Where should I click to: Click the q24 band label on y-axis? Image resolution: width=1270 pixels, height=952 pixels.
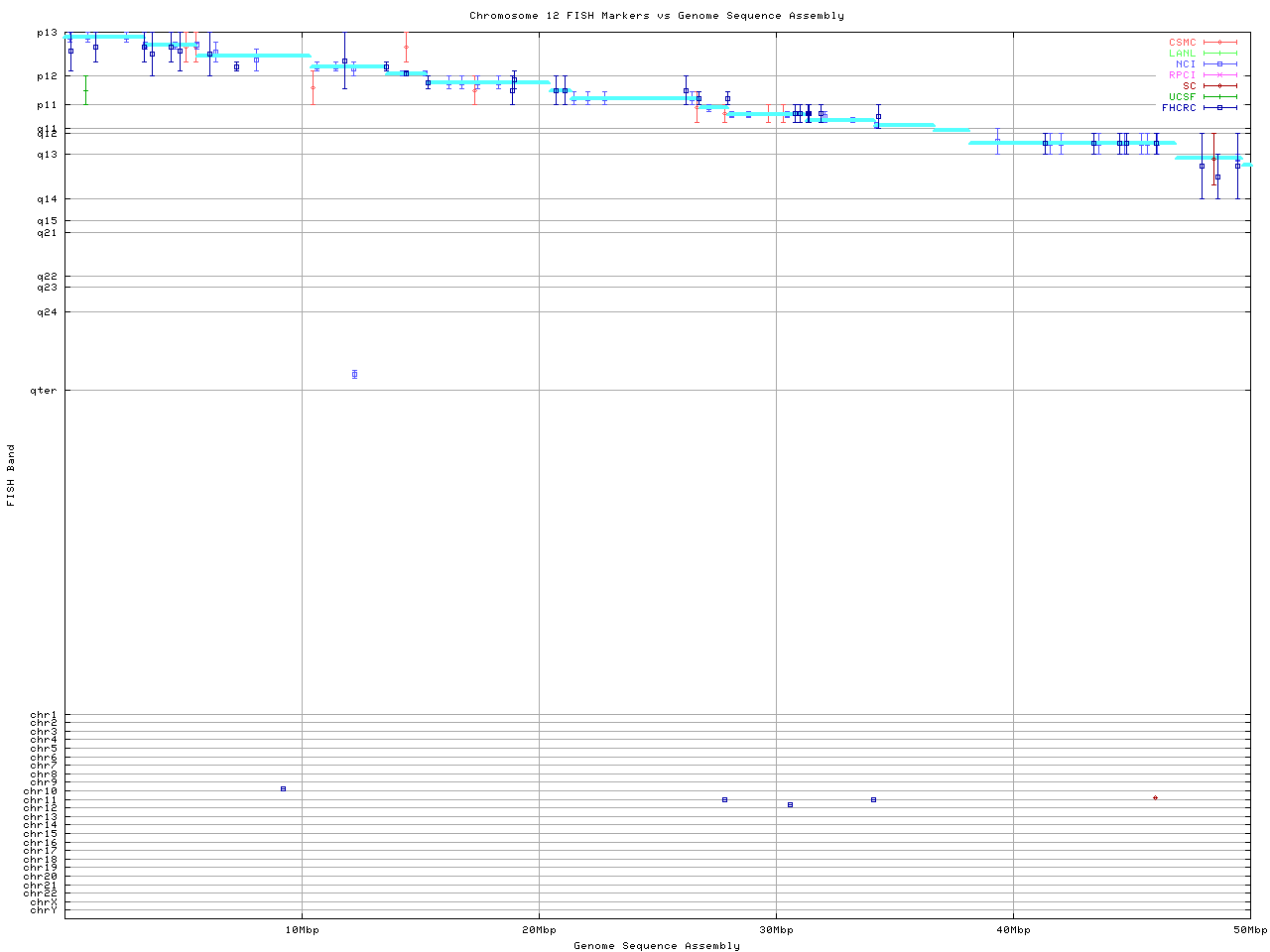47,311
